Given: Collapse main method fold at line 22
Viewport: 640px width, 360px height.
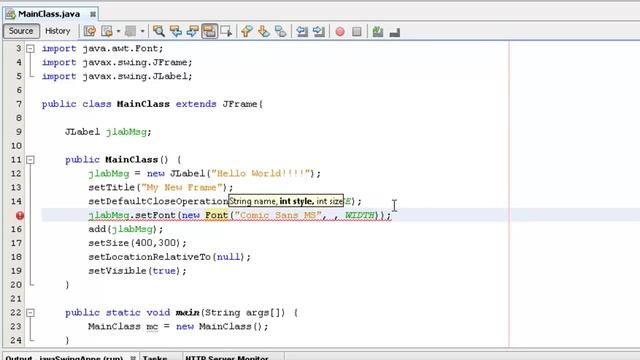Looking at the screenshot, I should [x=30, y=313].
